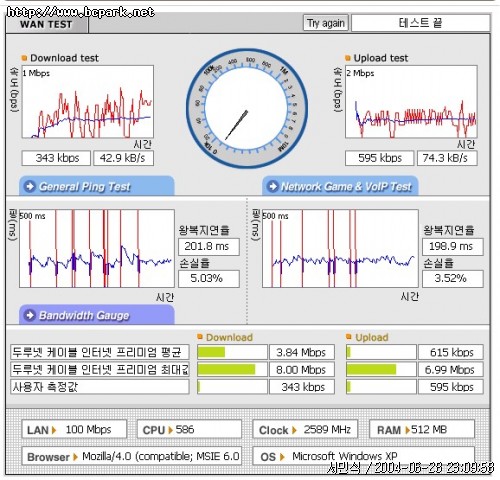This screenshot has height=480, width=500.
Task: Select the 343 kbps download speed value
Action: [56, 158]
